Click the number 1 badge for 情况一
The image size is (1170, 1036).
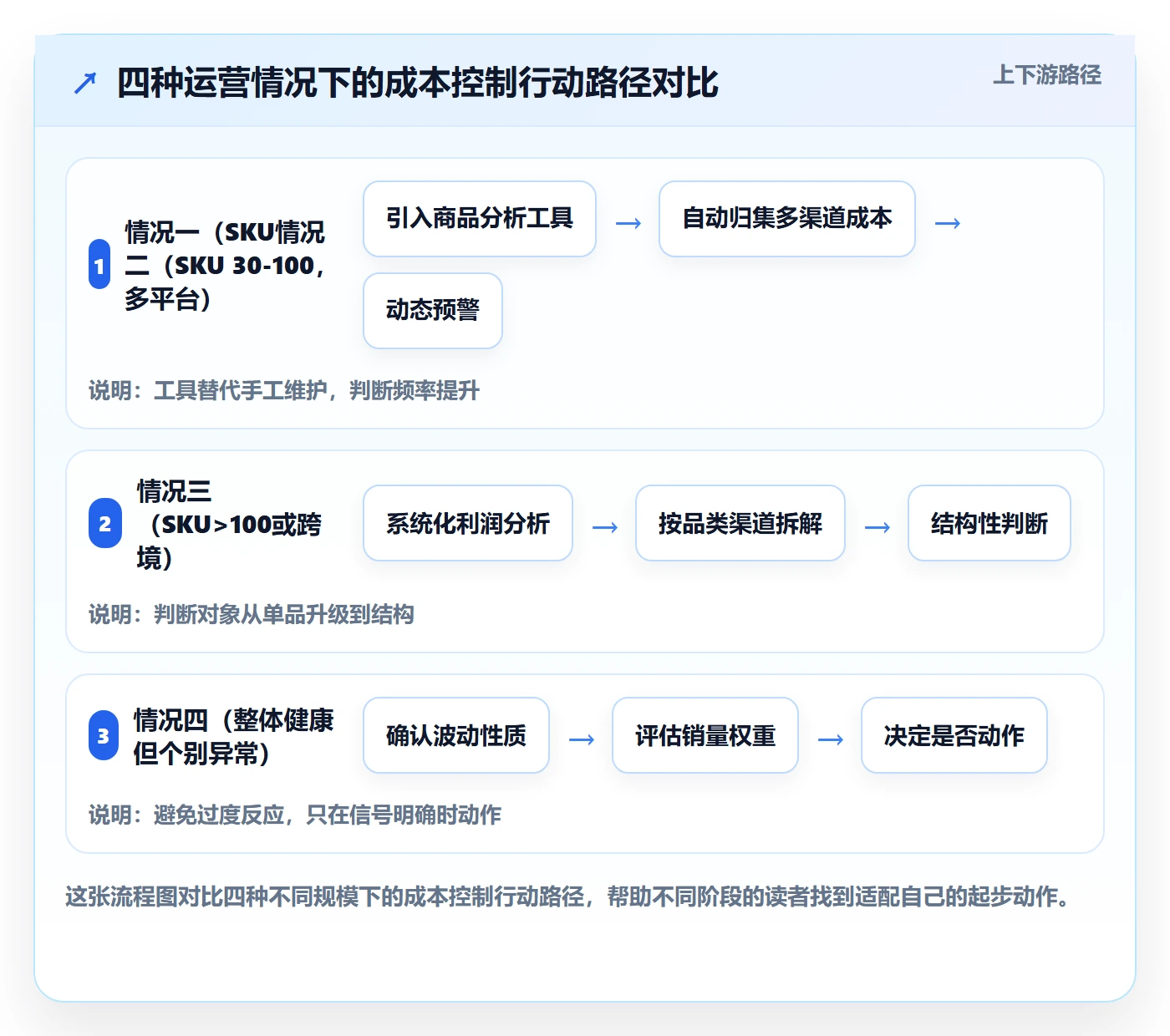99,264
